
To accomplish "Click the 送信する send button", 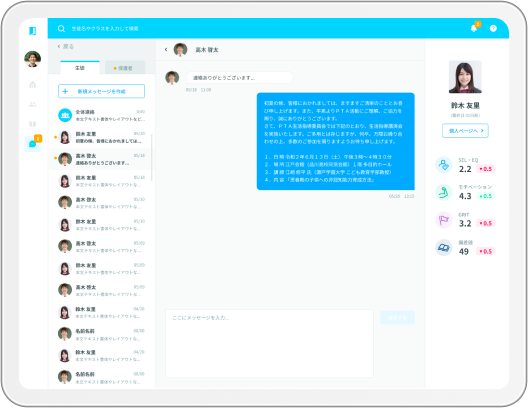I will 397,317.
